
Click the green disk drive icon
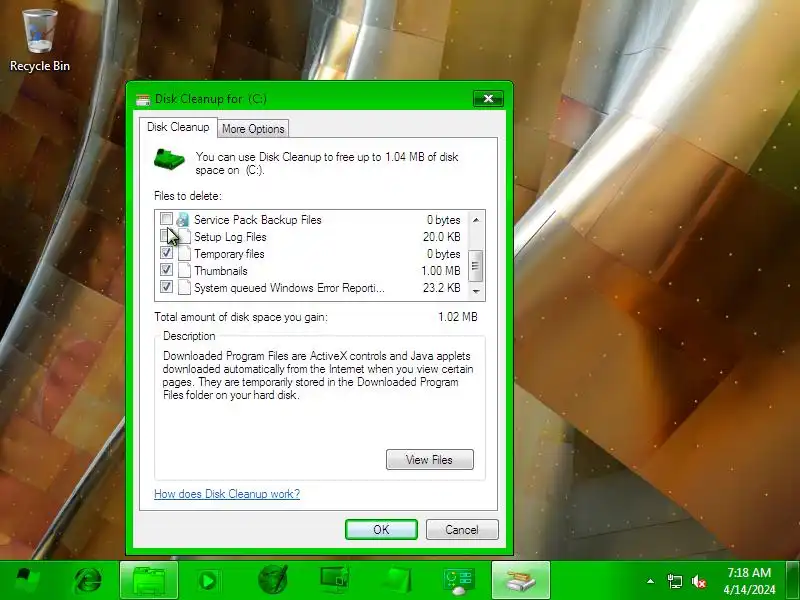click(169, 159)
